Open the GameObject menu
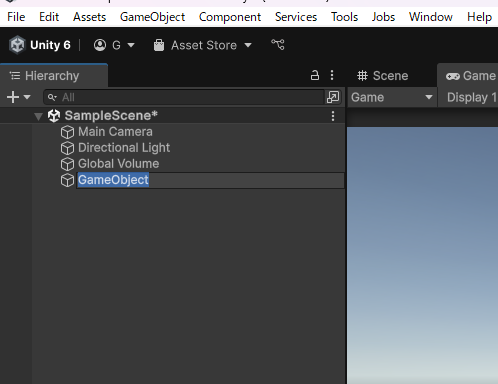Image resolution: width=498 pixels, height=384 pixels. 152,17
